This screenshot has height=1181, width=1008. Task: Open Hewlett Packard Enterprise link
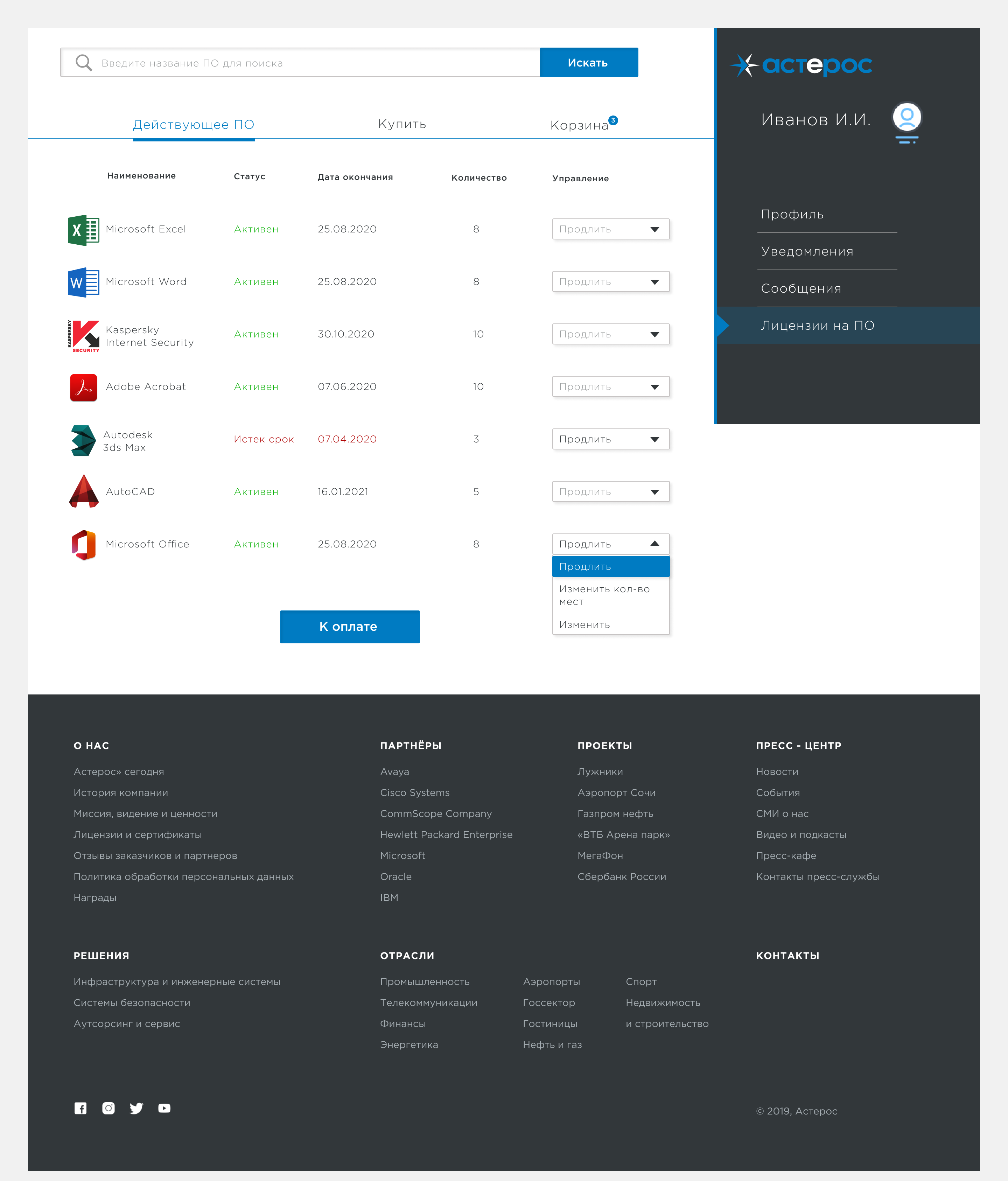pos(446,835)
